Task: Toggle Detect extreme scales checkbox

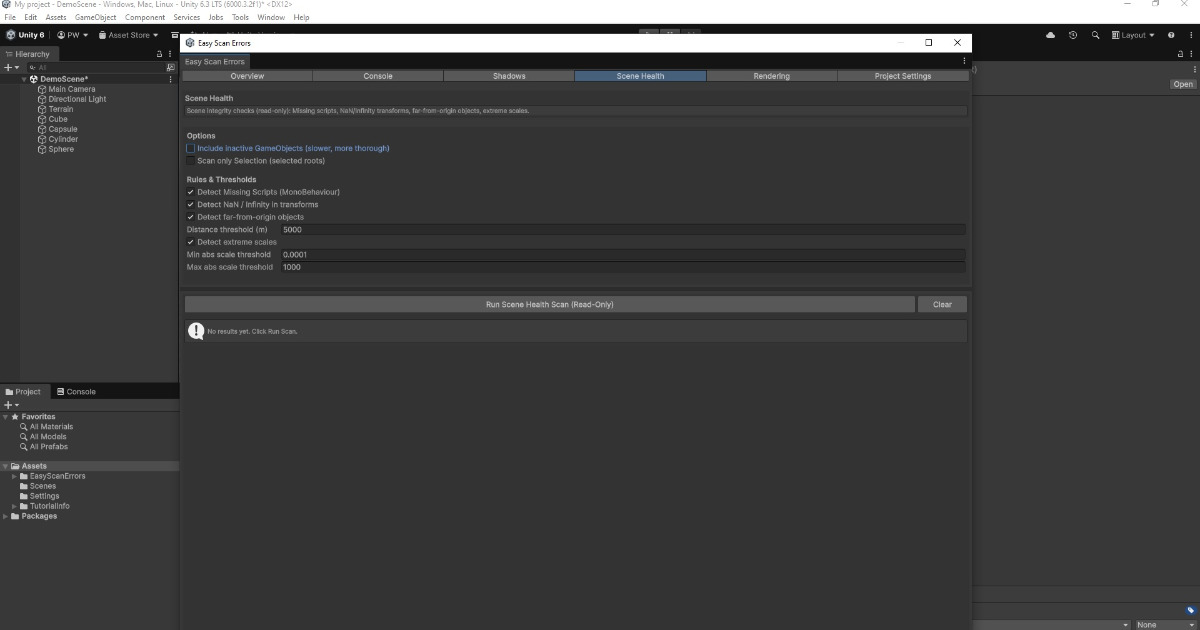Action: click(x=190, y=242)
